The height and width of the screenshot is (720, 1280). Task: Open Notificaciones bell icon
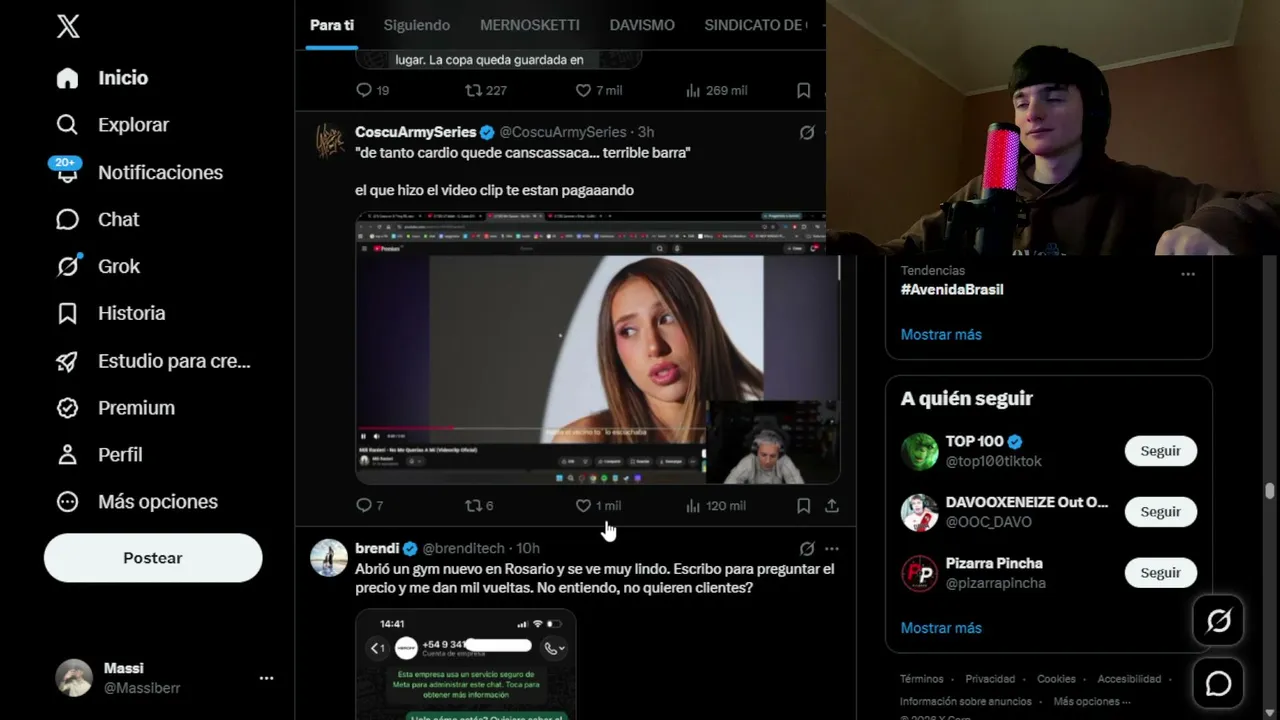click(x=67, y=172)
